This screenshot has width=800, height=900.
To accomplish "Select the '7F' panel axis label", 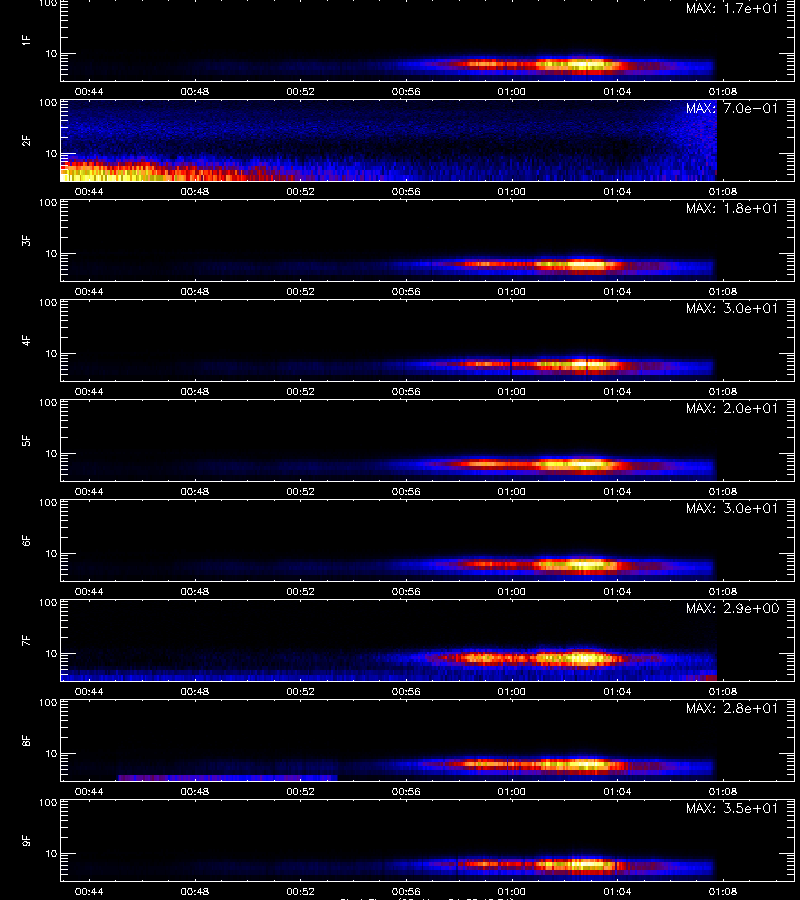I will tap(26, 640).
